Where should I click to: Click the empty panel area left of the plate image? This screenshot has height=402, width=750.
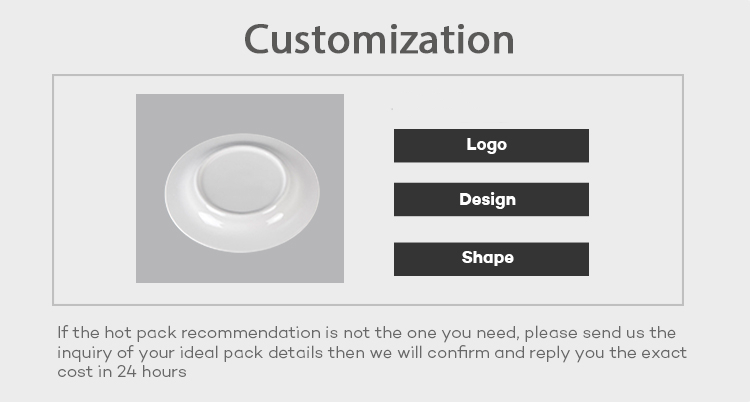coord(94,188)
